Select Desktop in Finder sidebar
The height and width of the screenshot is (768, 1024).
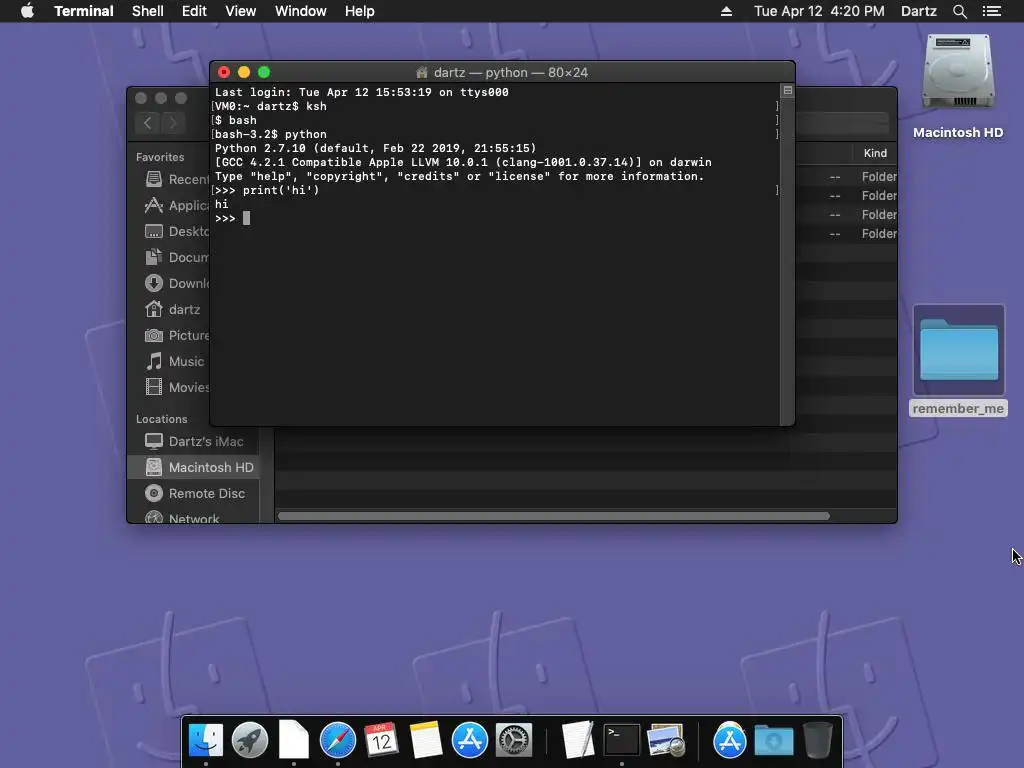tap(176, 231)
